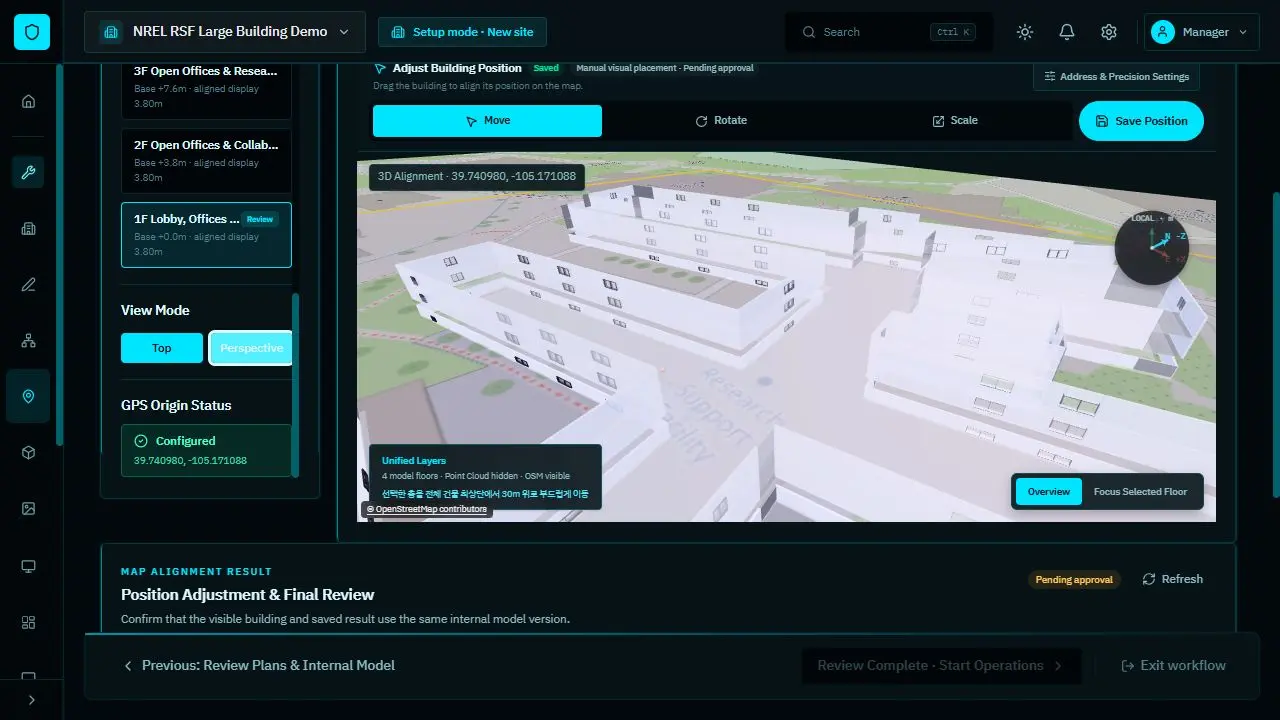Select Focus Selected Floor mode
This screenshot has width=1280, height=720.
[1140, 492]
